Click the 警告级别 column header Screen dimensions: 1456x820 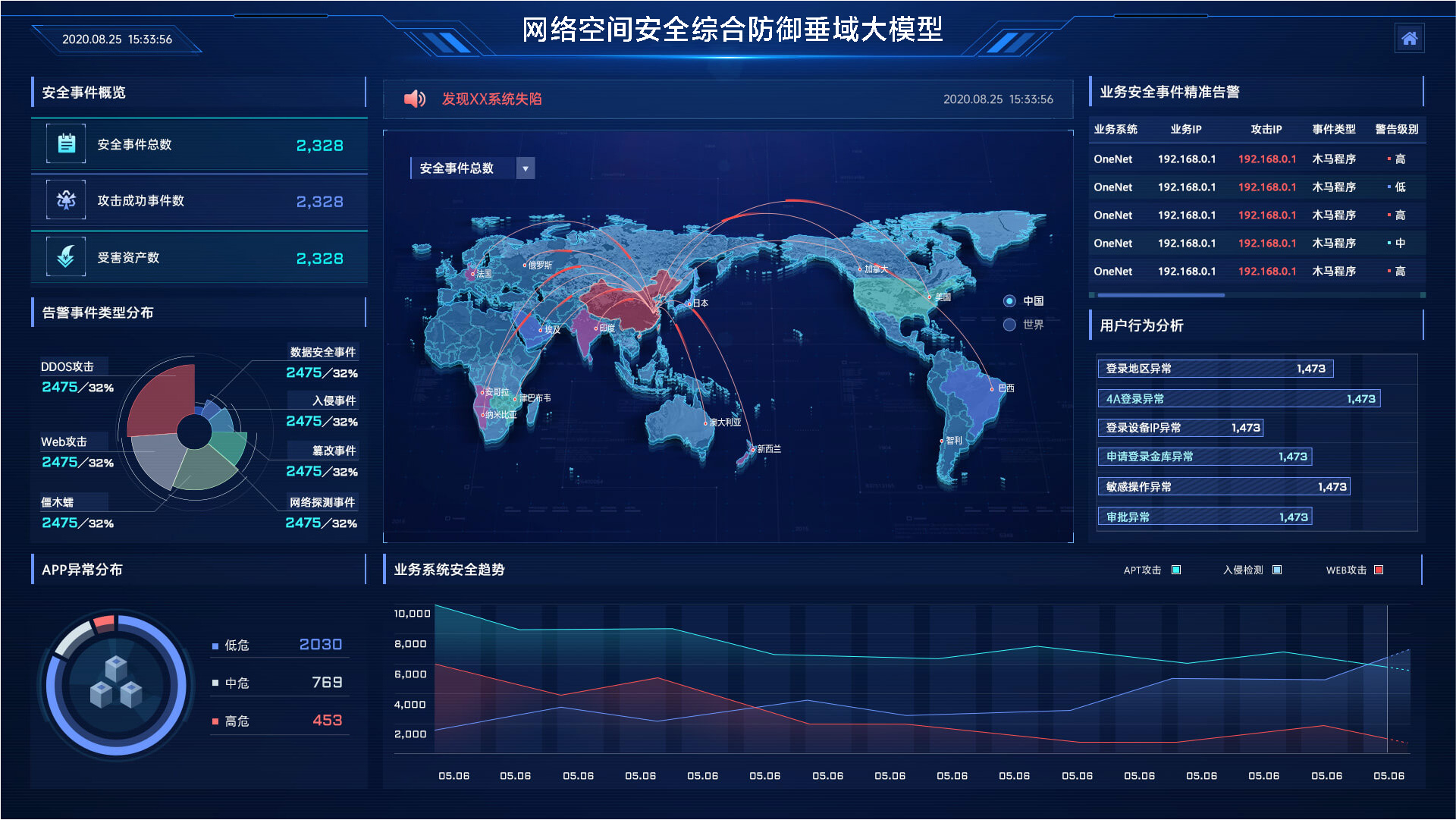1396,130
